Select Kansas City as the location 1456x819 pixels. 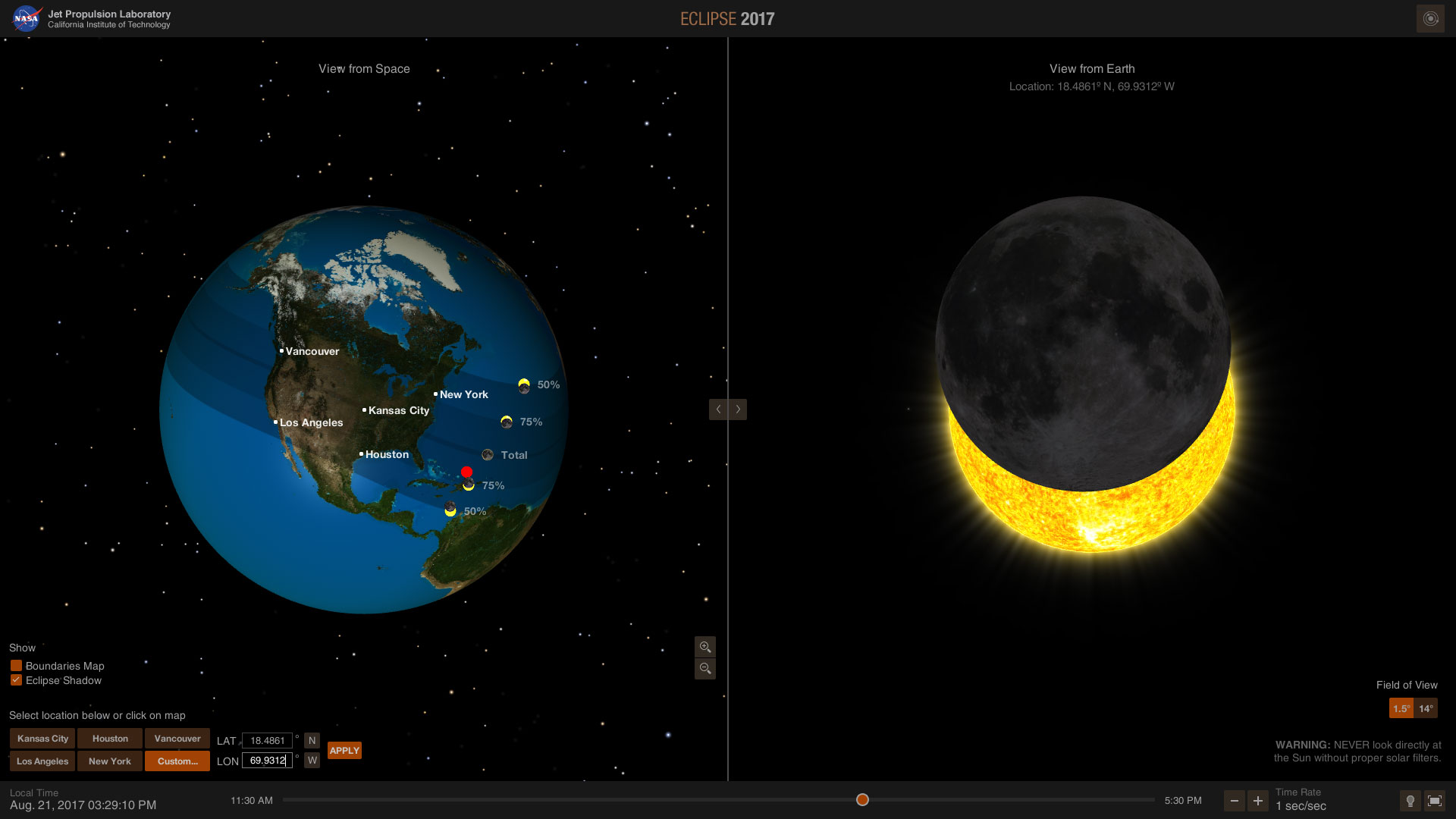tap(42, 738)
